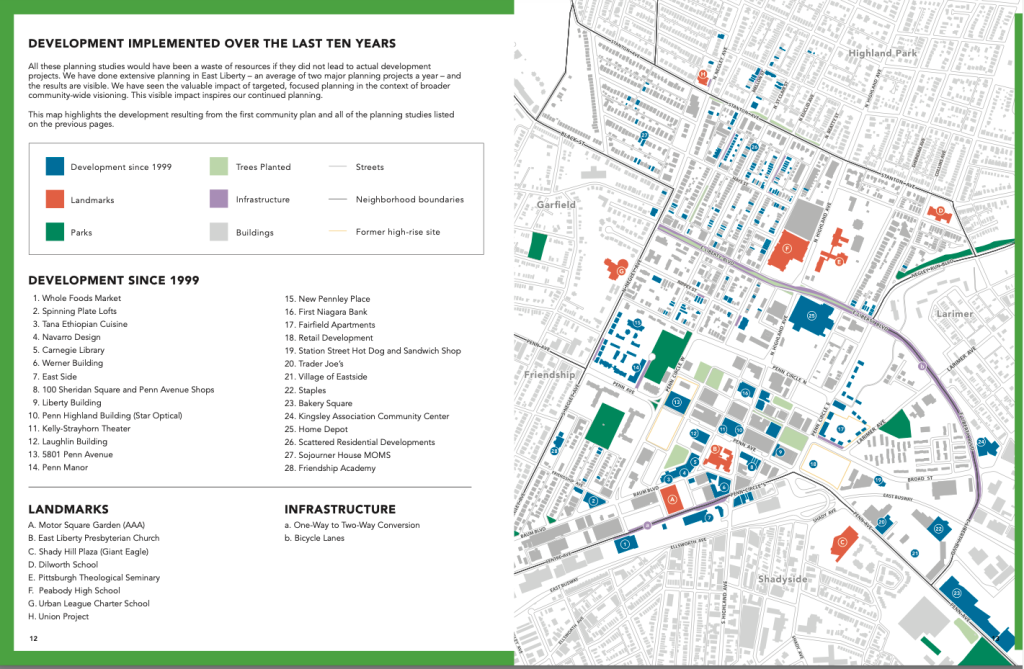
Task: Click landmark marker H on the map
Action: point(703,74)
